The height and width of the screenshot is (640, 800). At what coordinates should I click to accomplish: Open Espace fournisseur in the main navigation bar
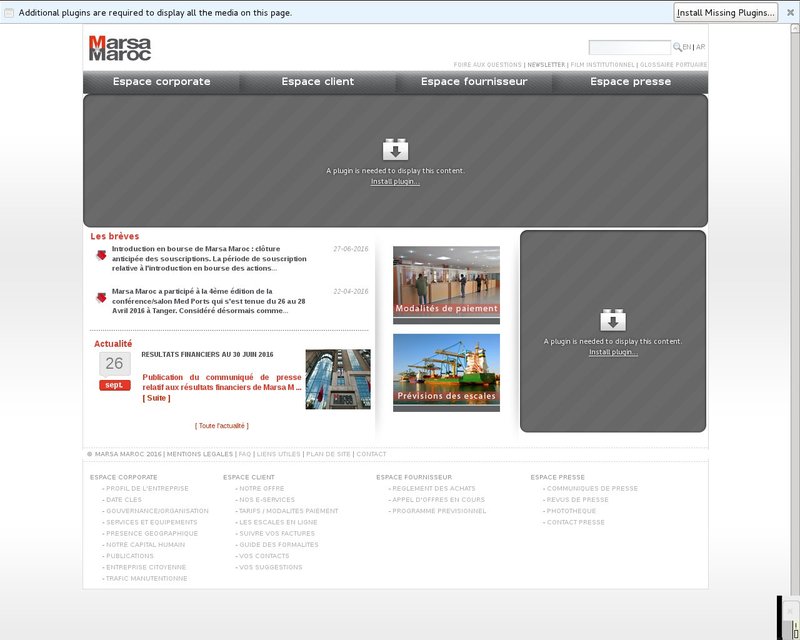pyautogui.click(x=474, y=82)
